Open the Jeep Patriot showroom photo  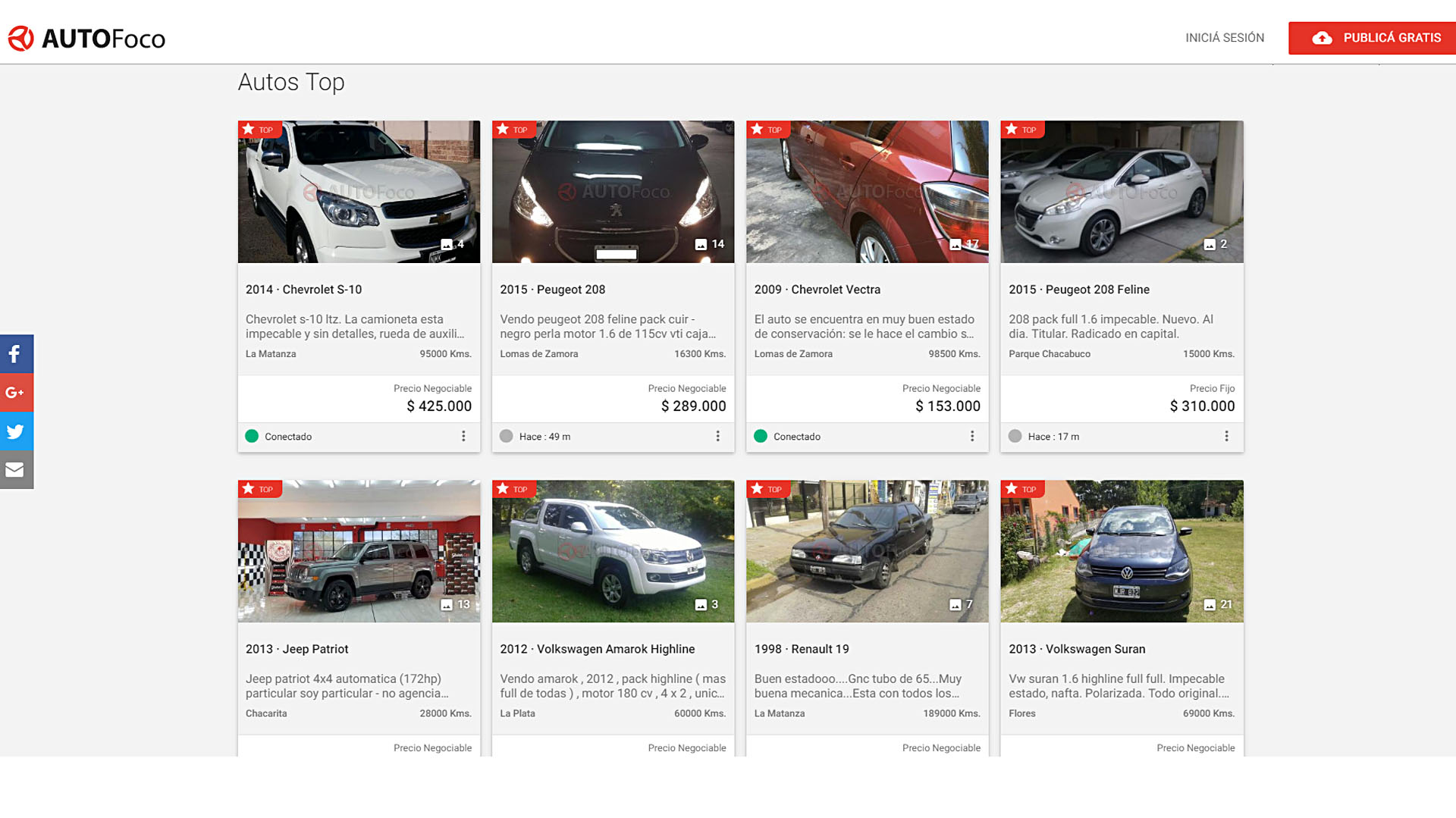359,551
